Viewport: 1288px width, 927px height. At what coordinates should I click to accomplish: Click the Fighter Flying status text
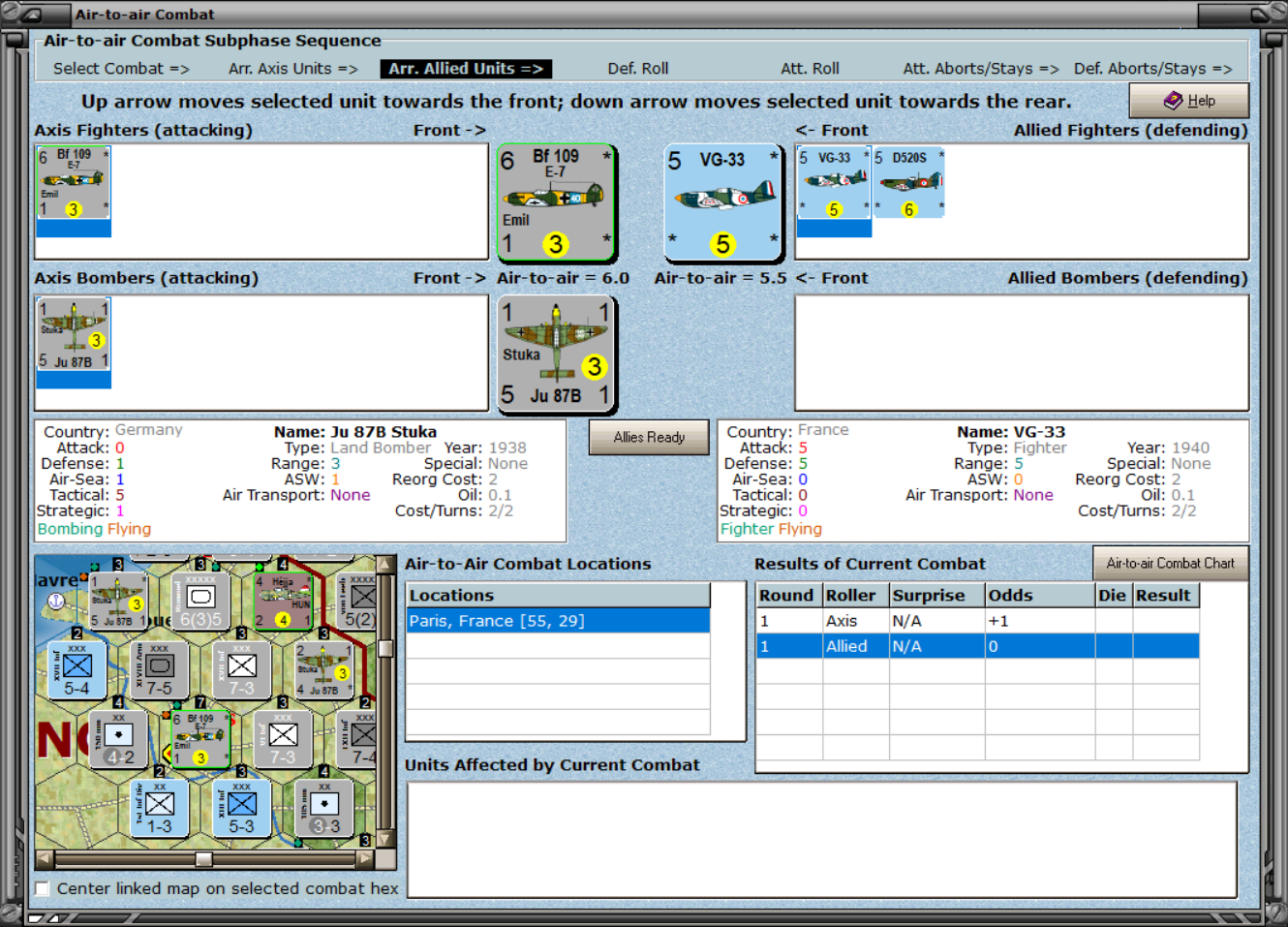[x=771, y=529]
